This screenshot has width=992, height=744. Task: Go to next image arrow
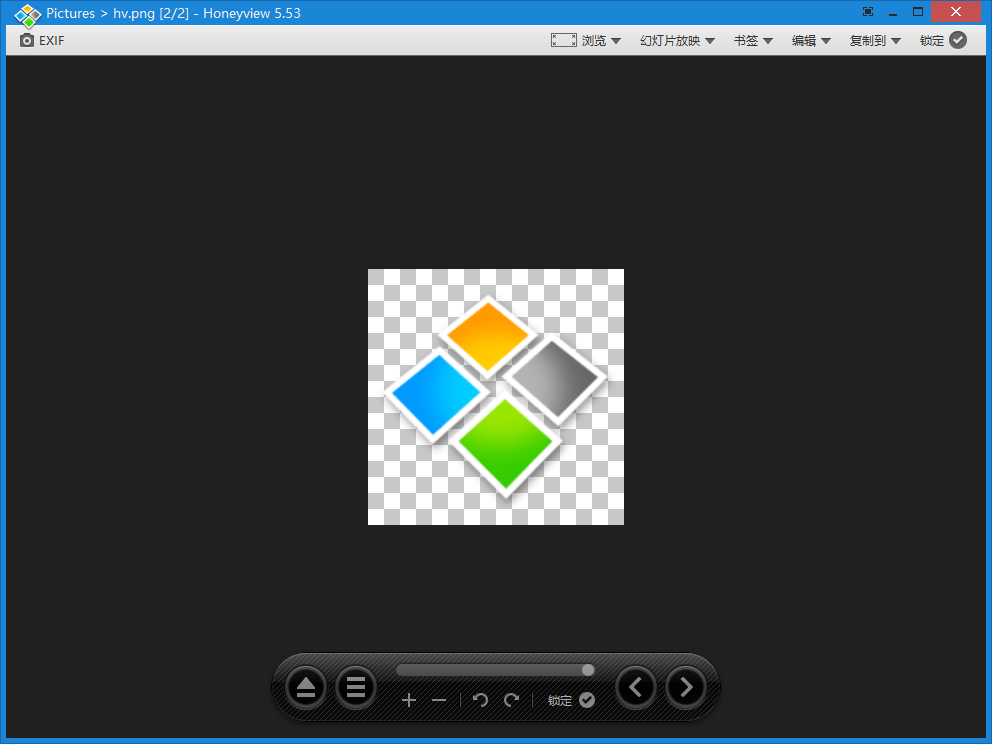tap(686, 687)
